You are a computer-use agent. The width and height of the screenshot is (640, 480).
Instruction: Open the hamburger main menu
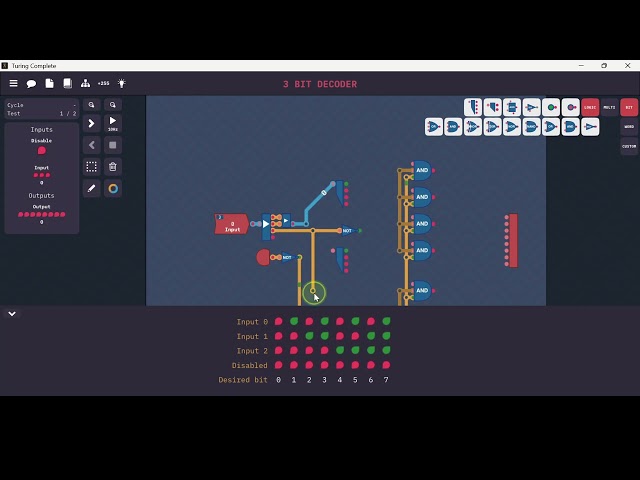point(13,83)
